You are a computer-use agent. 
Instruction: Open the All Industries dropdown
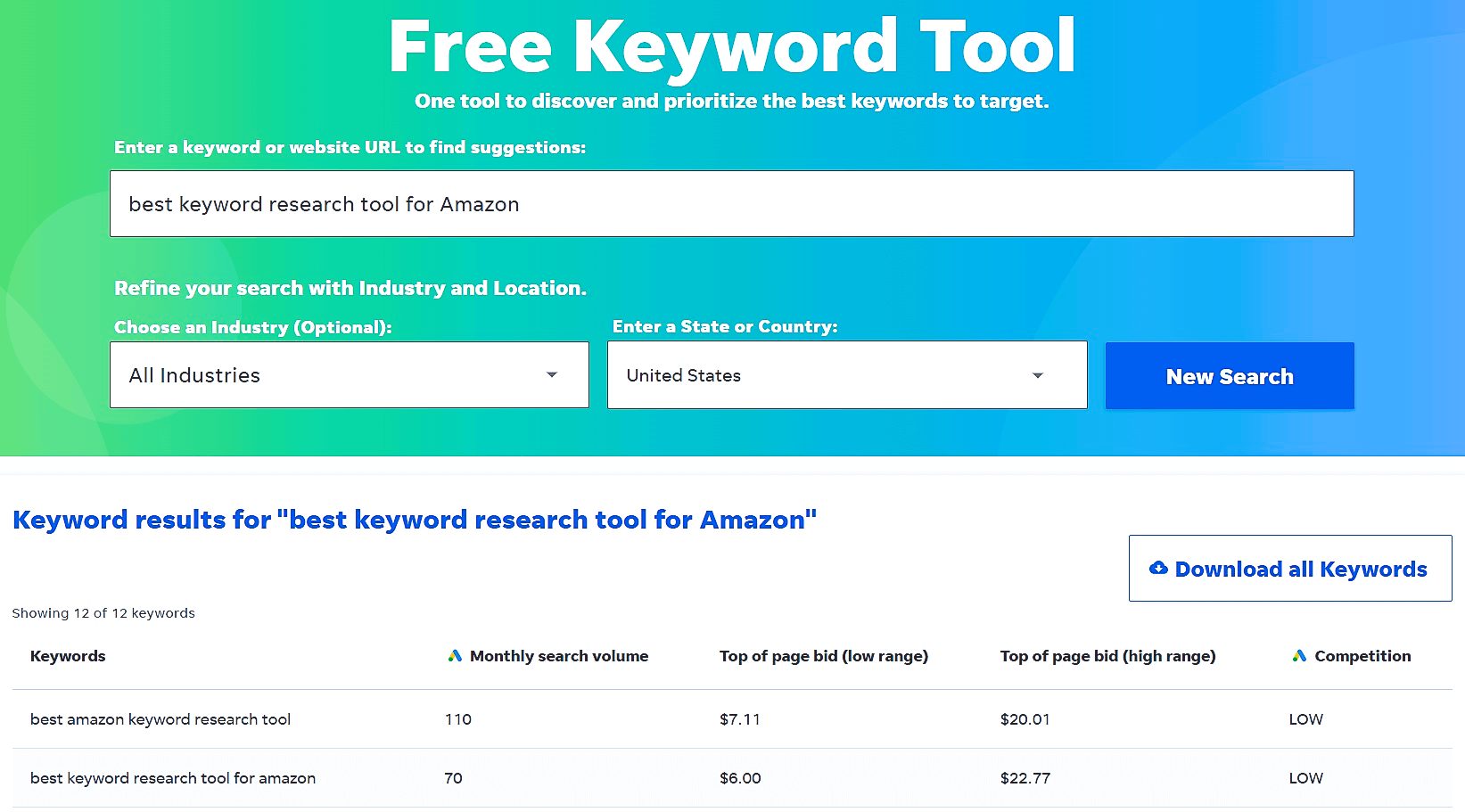350,375
